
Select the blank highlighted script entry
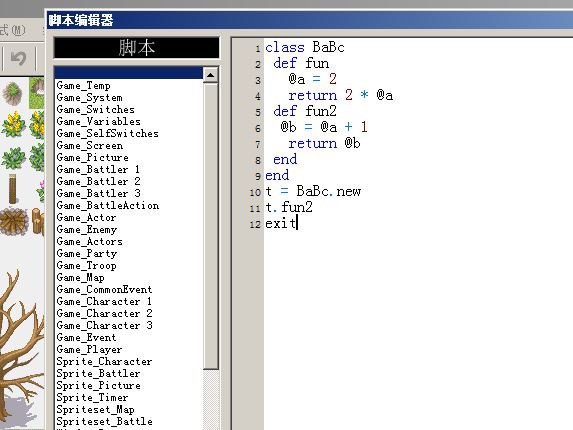[x=129, y=72]
